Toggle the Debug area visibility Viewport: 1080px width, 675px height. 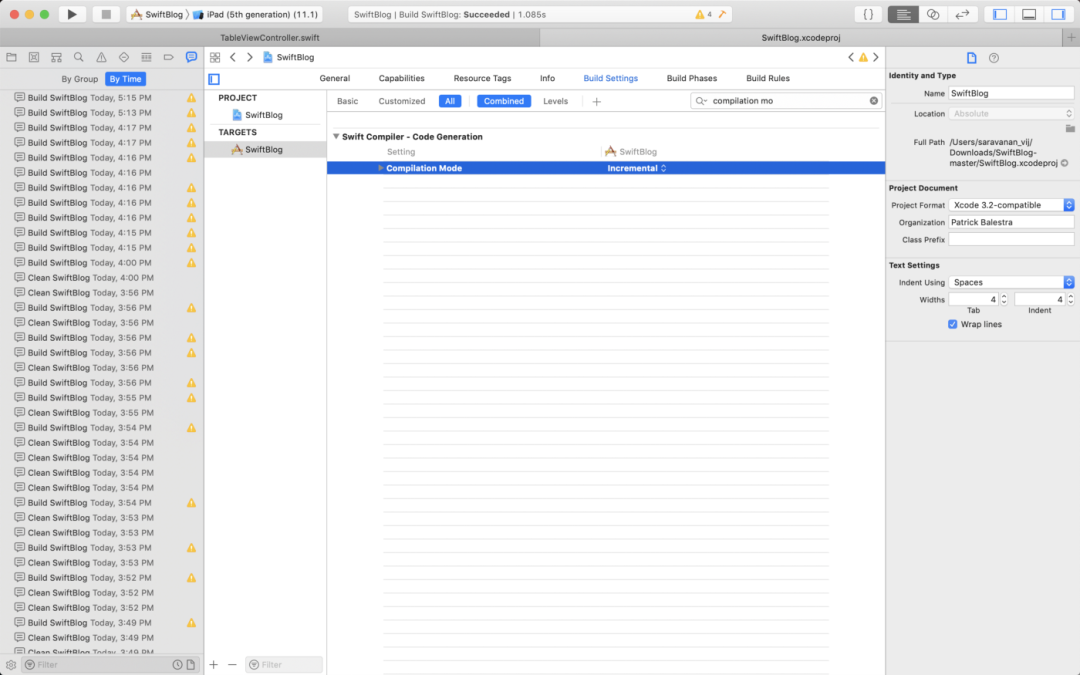coord(1029,14)
